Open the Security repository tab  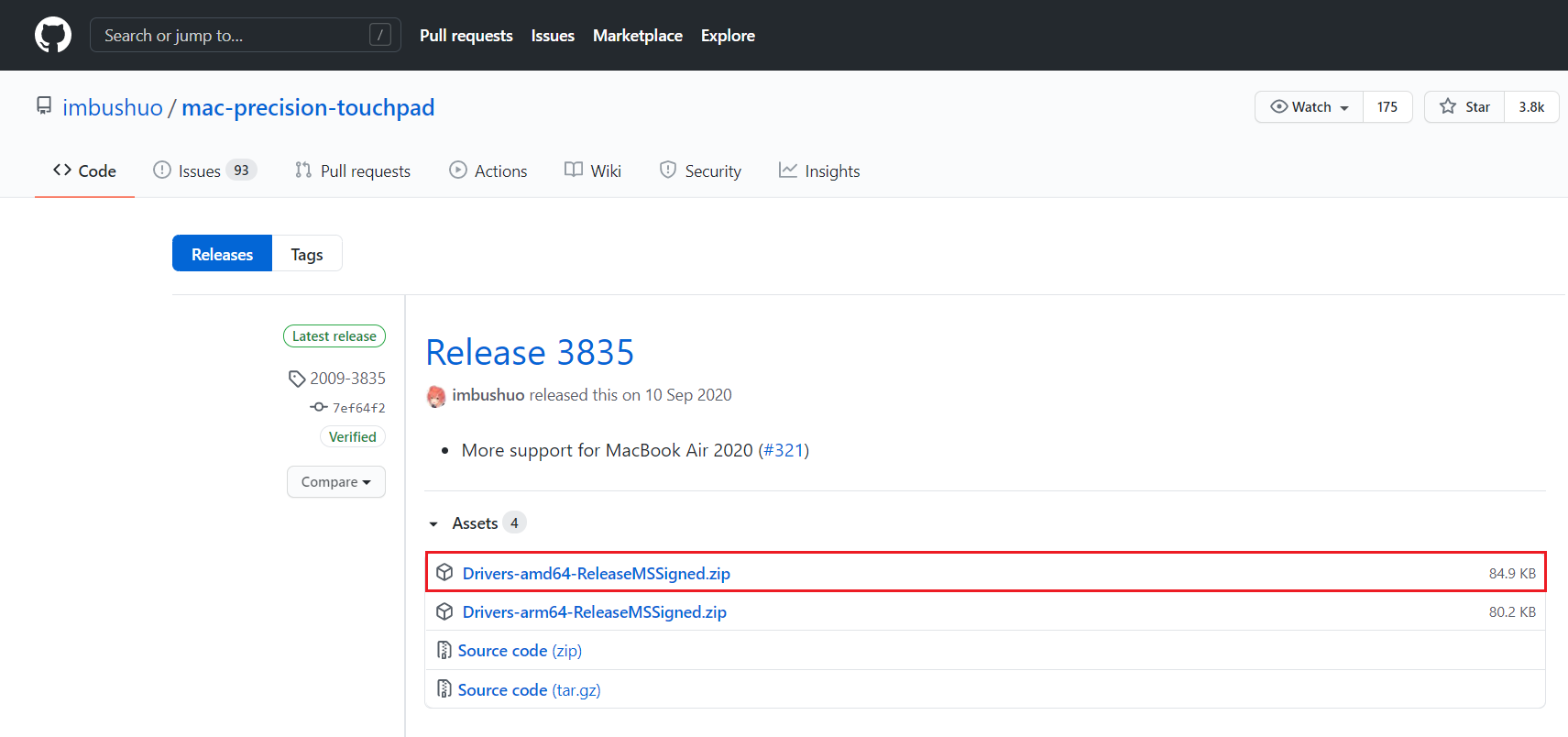tap(700, 170)
